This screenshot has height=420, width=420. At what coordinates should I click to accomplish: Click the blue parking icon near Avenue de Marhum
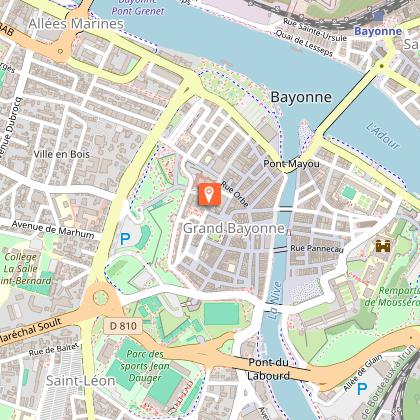pyautogui.click(x=125, y=239)
